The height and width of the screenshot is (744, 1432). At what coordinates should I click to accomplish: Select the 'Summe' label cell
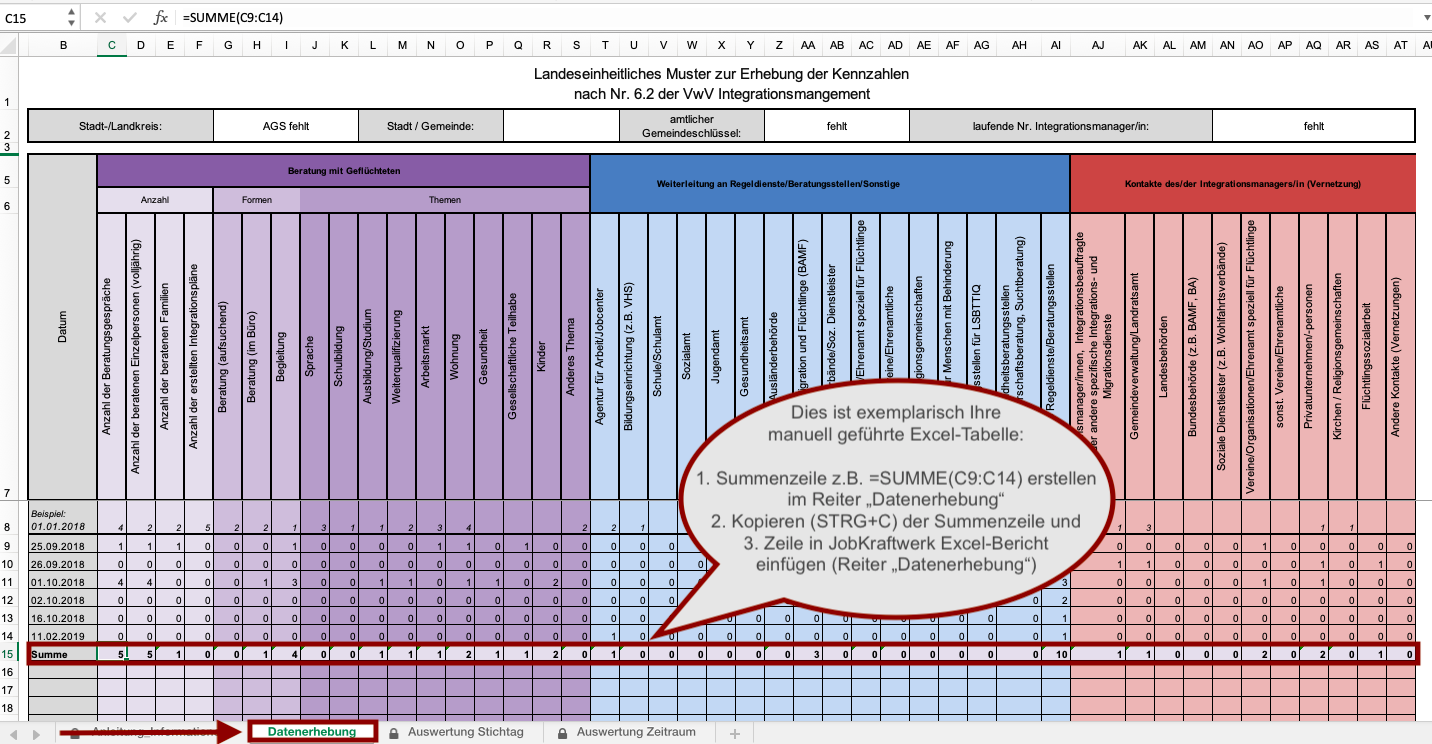pyautogui.click(x=62, y=654)
